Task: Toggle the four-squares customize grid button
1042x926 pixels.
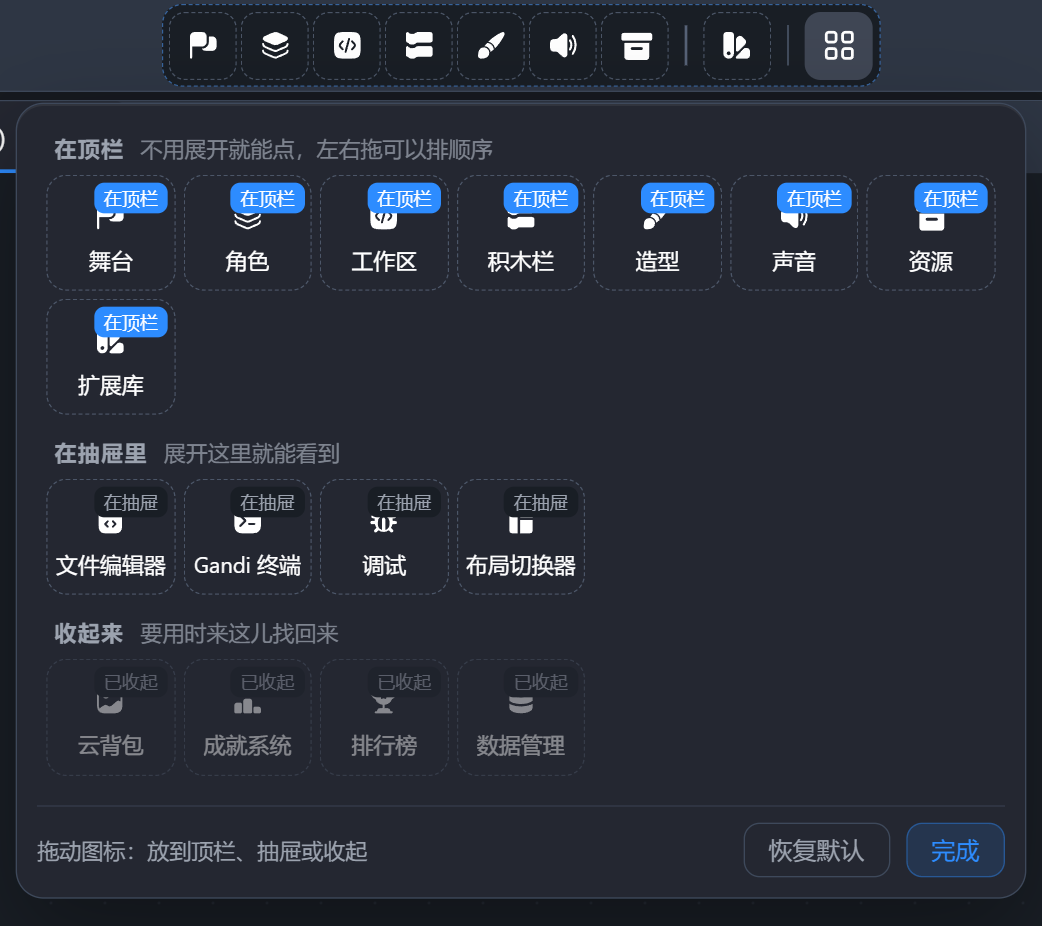Action: tap(839, 46)
